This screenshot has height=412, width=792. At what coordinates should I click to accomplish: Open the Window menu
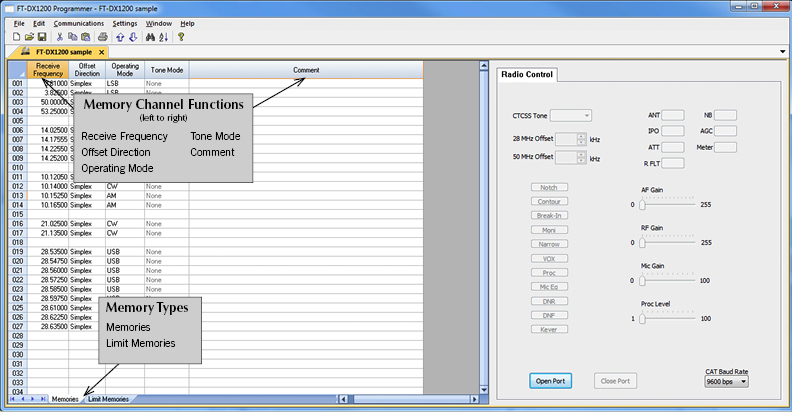click(159, 23)
